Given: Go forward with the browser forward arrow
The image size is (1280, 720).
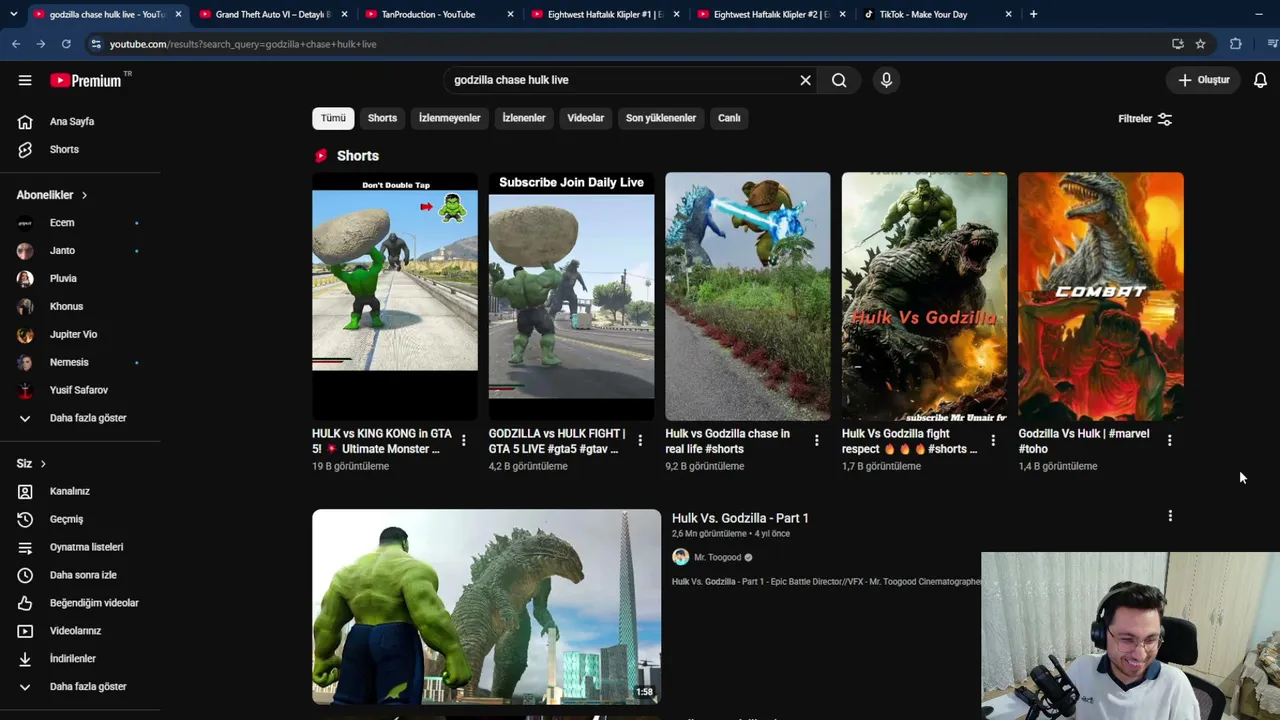Looking at the screenshot, I should [41, 44].
